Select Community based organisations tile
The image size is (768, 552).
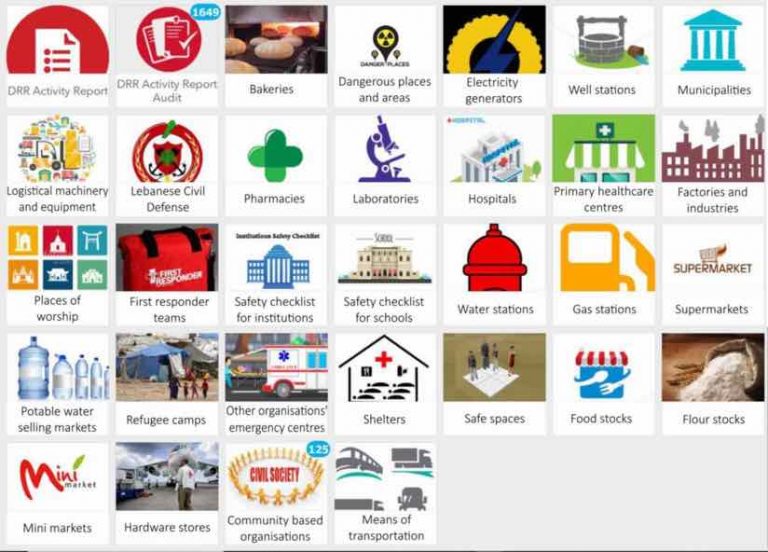pyautogui.click(x=276, y=494)
